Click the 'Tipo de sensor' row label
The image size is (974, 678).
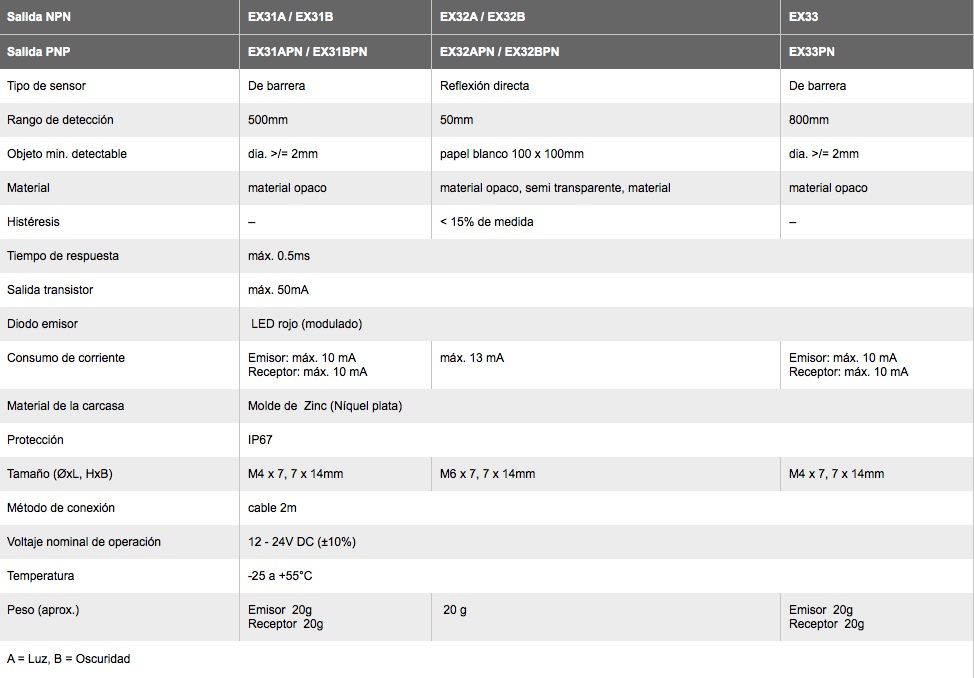pyautogui.click(x=46, y=86)
